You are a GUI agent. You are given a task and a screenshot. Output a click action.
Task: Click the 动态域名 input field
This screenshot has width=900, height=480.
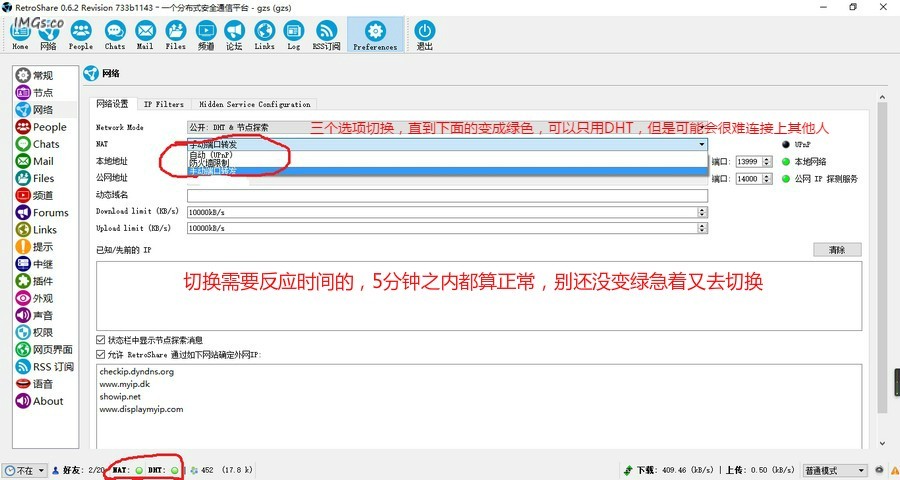(x=447, y=195)
